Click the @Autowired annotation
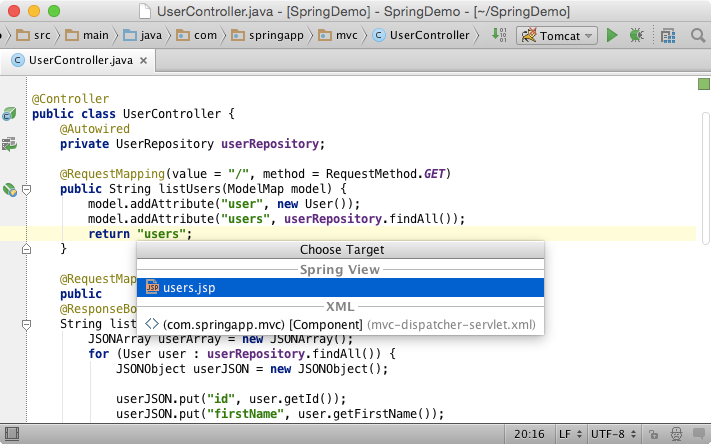This screenshot has height=444, width=711. tap(95, 129)
